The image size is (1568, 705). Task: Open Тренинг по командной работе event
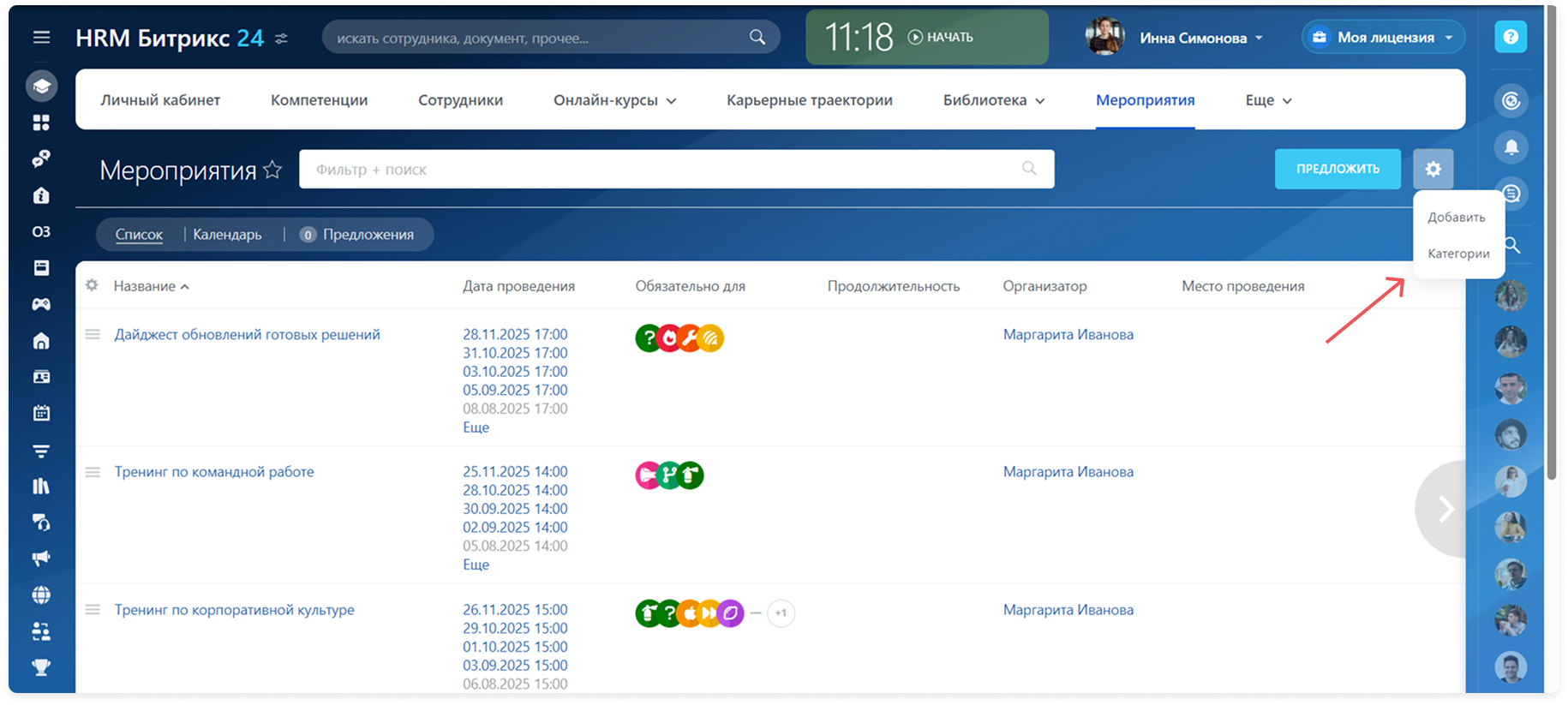click(214, 472)
